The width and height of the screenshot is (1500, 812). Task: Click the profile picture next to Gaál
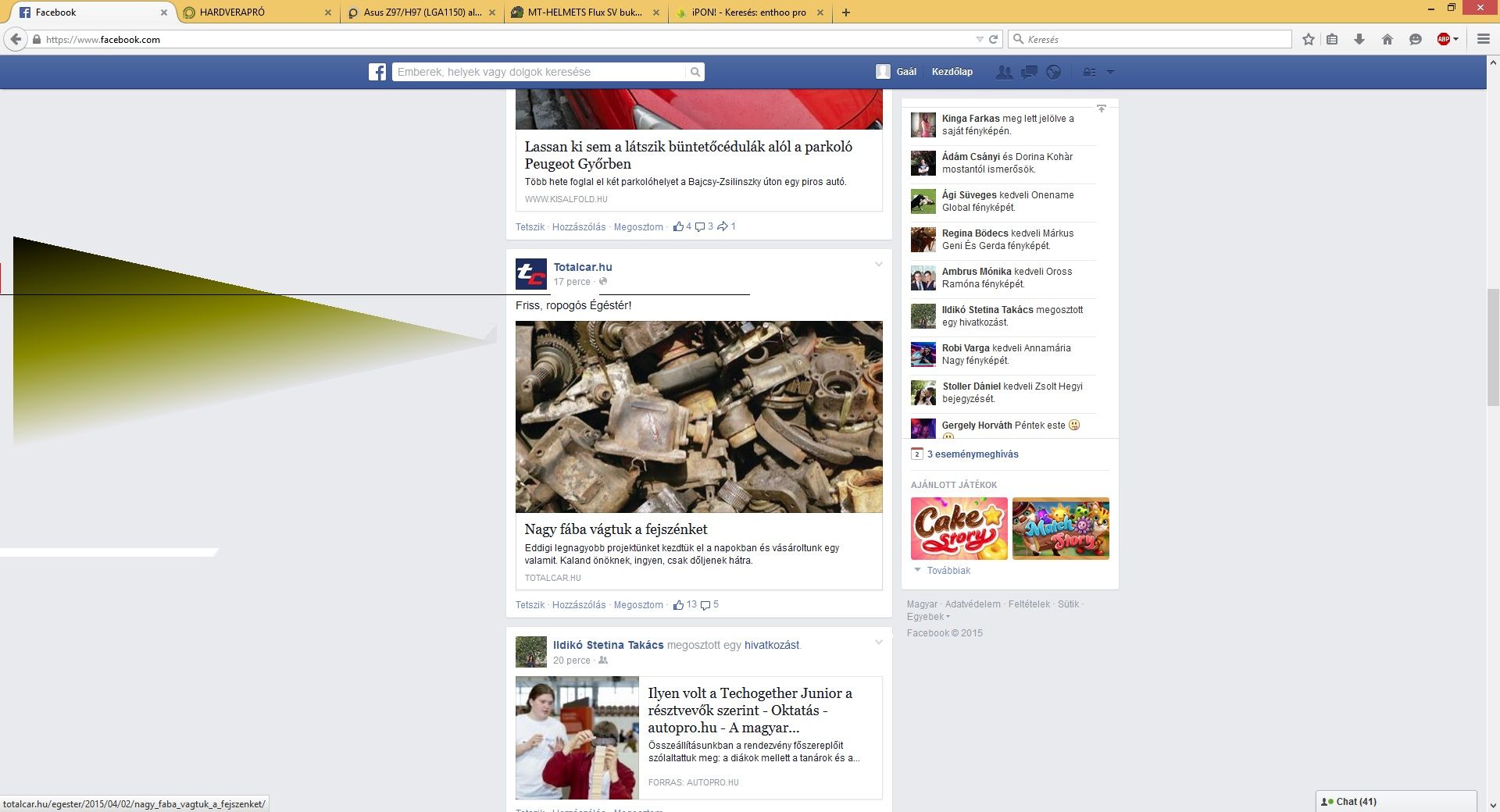coord(883,72)
